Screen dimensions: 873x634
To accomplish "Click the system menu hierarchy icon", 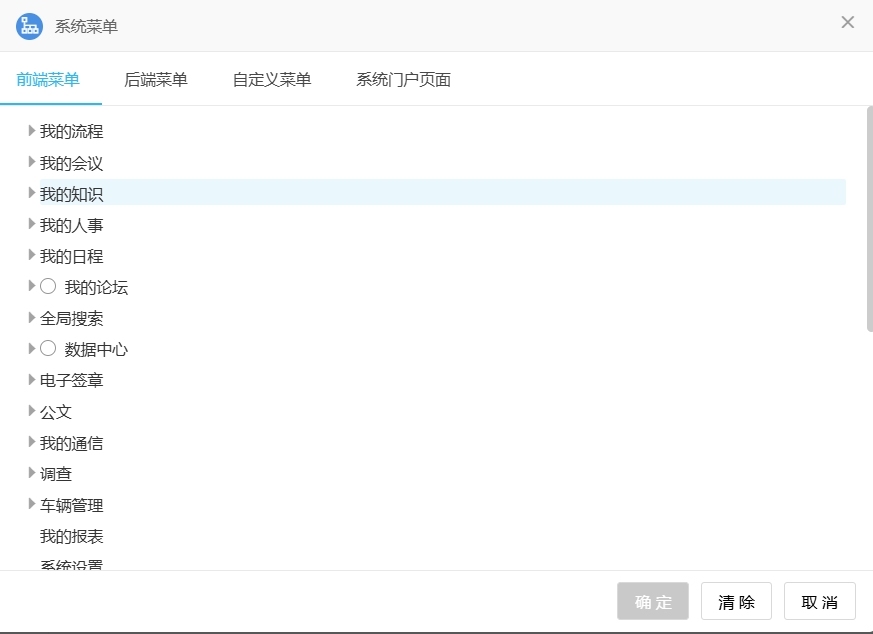I will [x=29, y=26].
